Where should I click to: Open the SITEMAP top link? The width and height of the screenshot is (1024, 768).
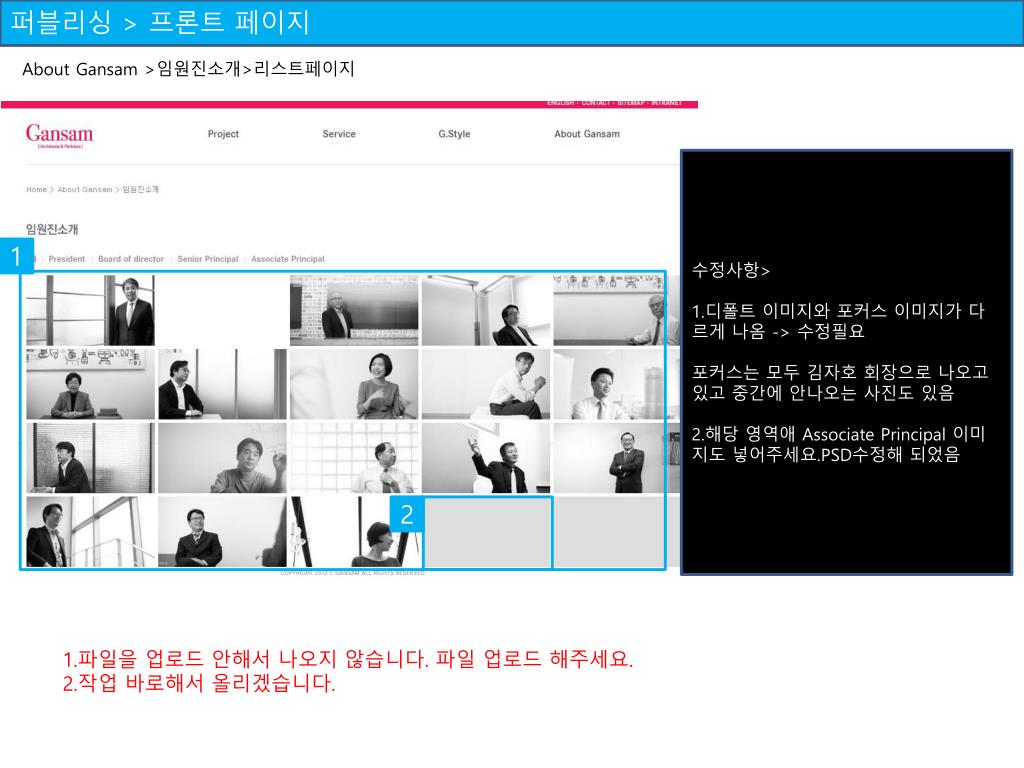631,103
